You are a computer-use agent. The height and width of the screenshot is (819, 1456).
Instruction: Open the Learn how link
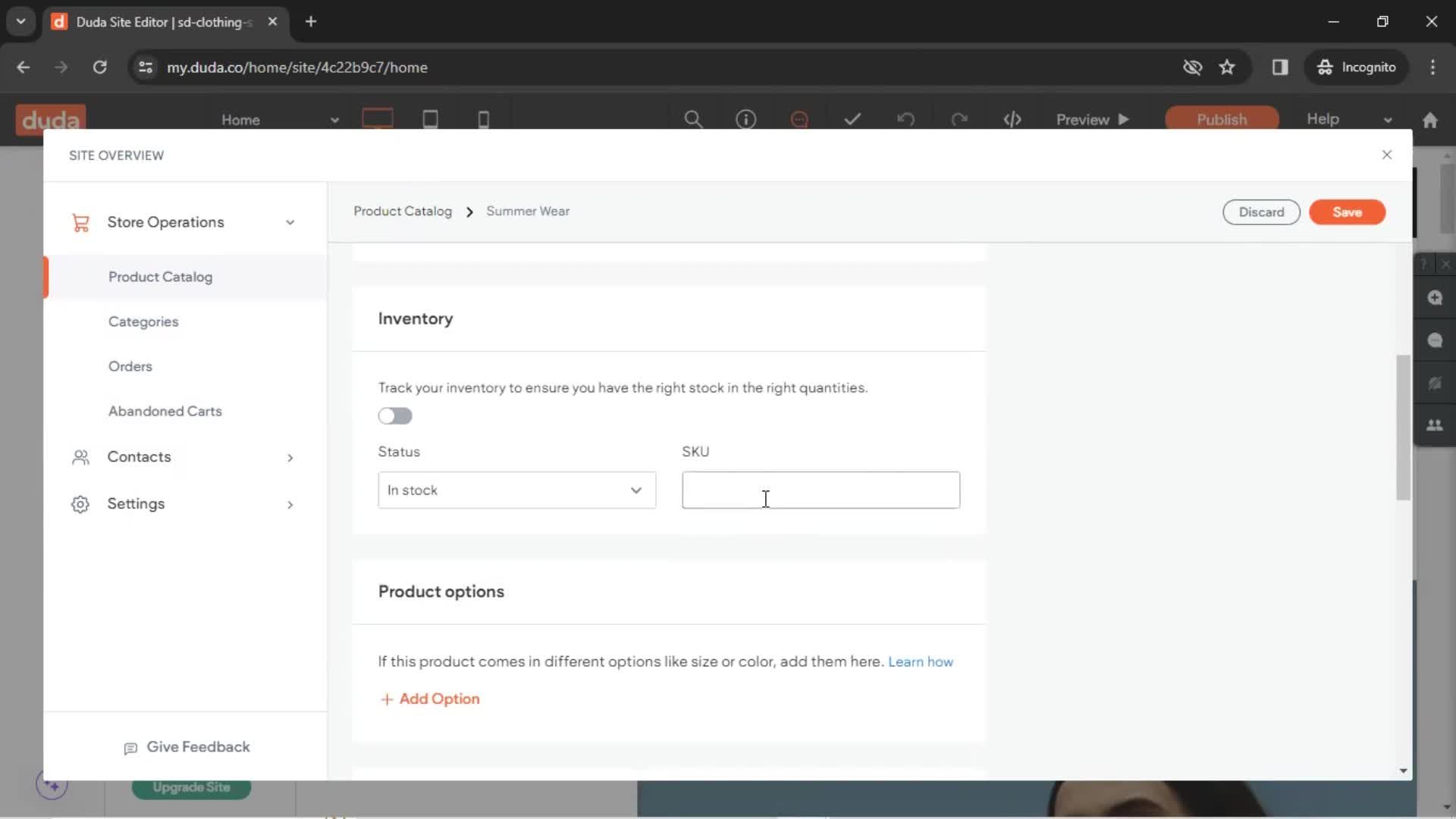pos(920,661)
